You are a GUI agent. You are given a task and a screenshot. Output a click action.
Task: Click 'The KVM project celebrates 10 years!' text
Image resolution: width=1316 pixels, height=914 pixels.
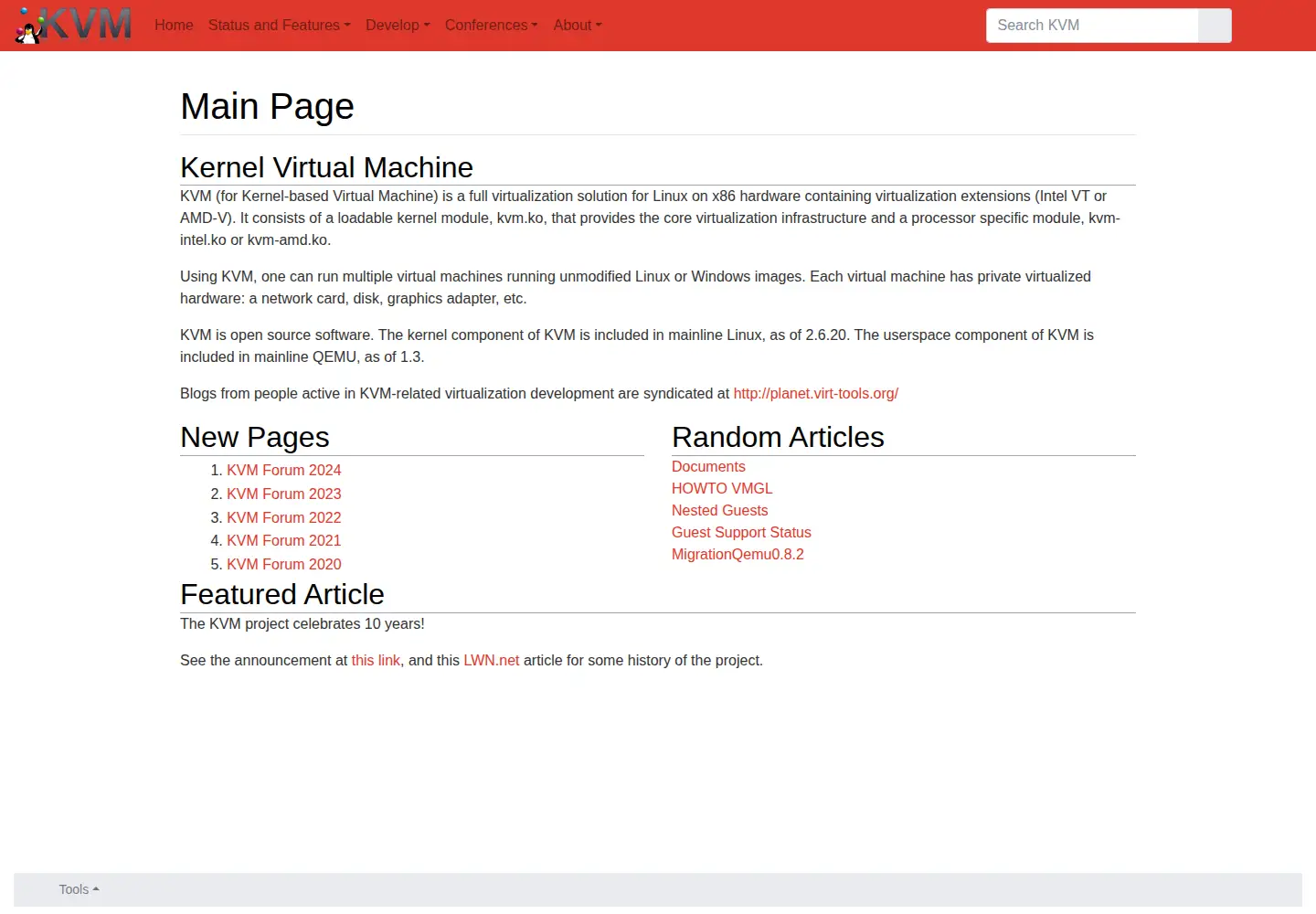pos(302,624)
